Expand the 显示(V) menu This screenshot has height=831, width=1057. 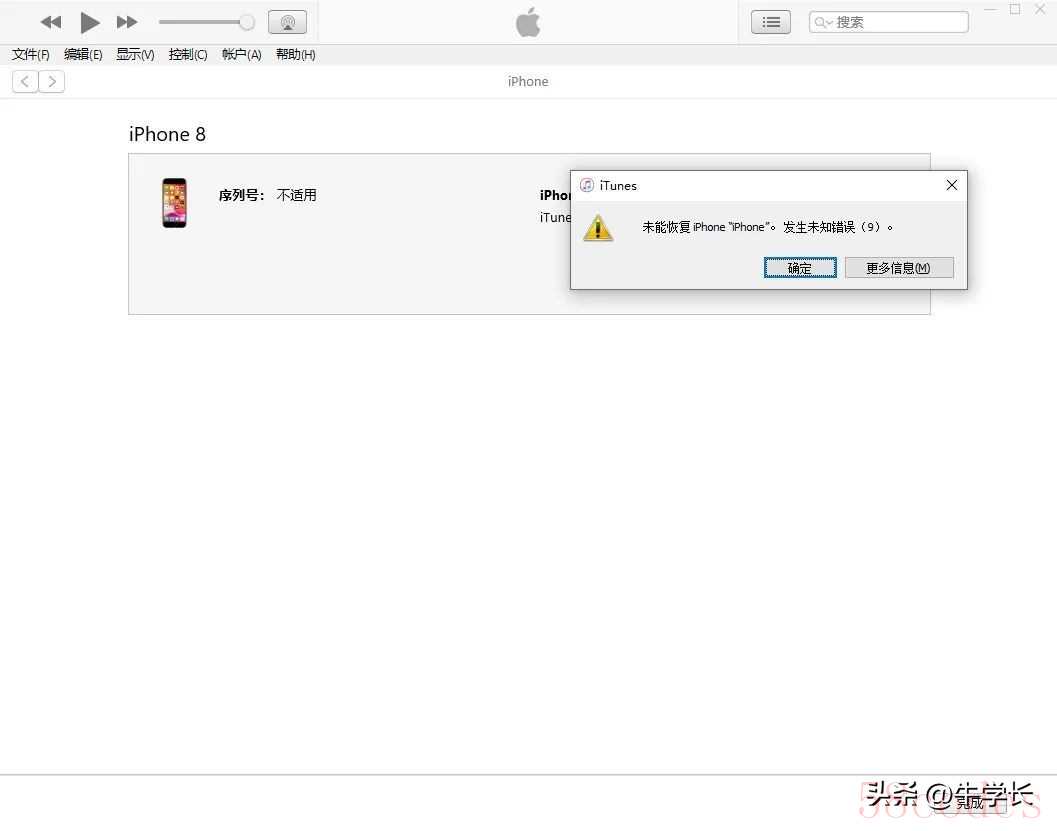[x=135, y=55]
